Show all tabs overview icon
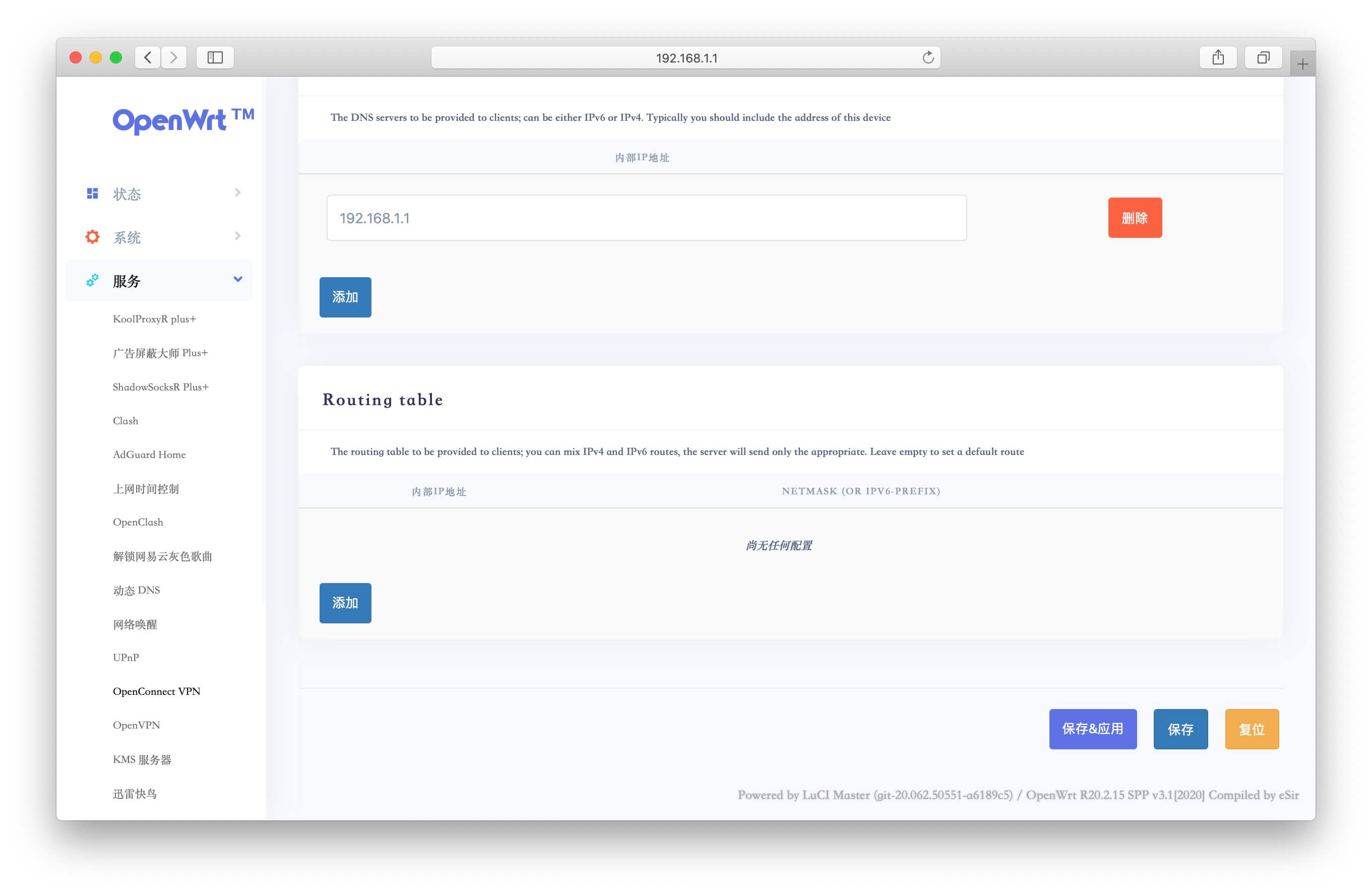 point(1263,57)
